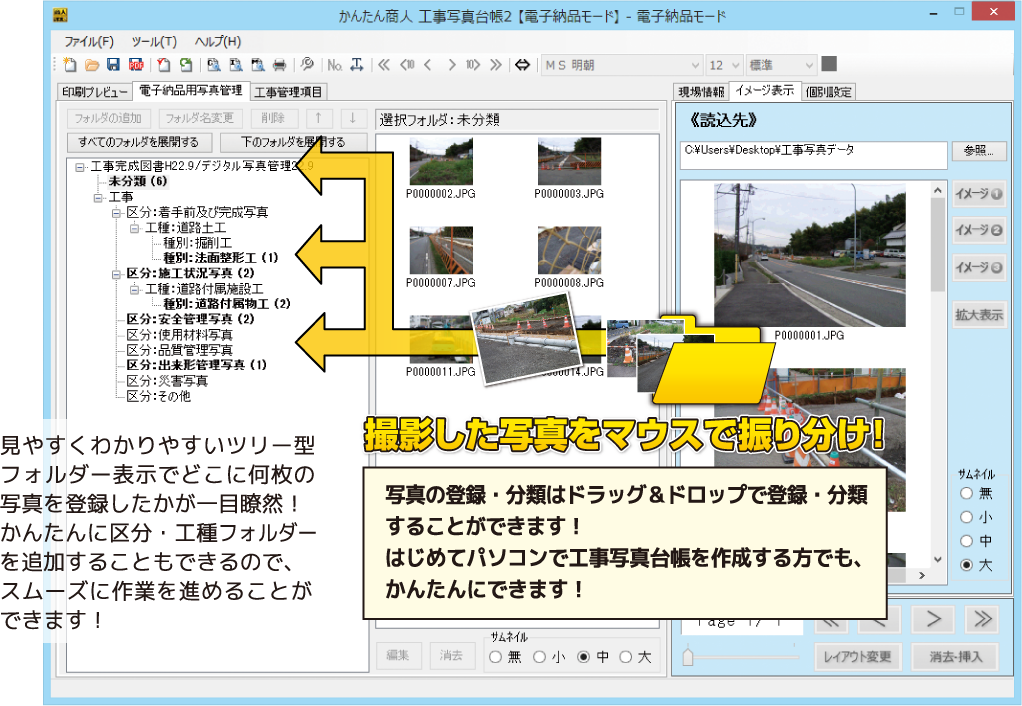Click the 拡大表示 button
1022x706 pixels.
979,315
